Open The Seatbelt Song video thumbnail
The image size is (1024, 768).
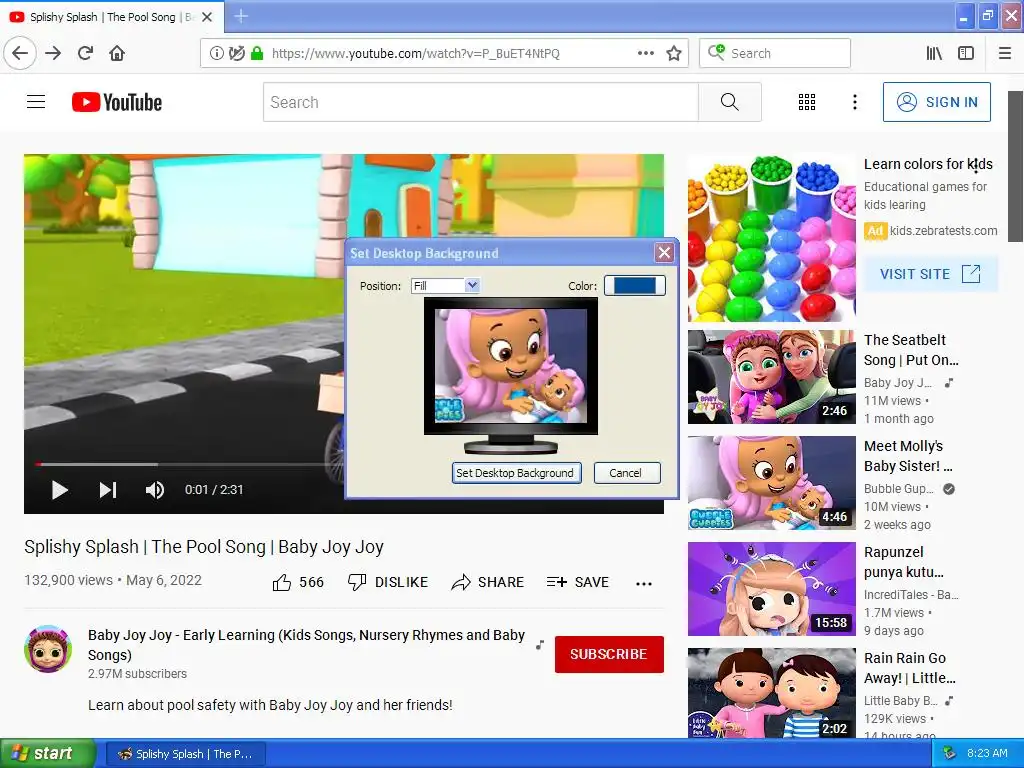tap(771, 377)
